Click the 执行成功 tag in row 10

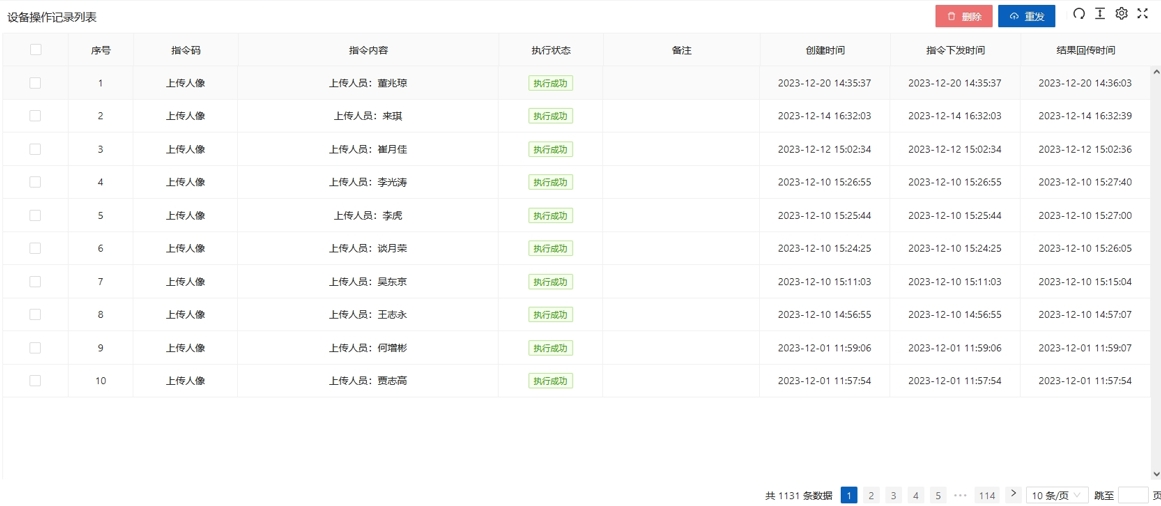551,381
